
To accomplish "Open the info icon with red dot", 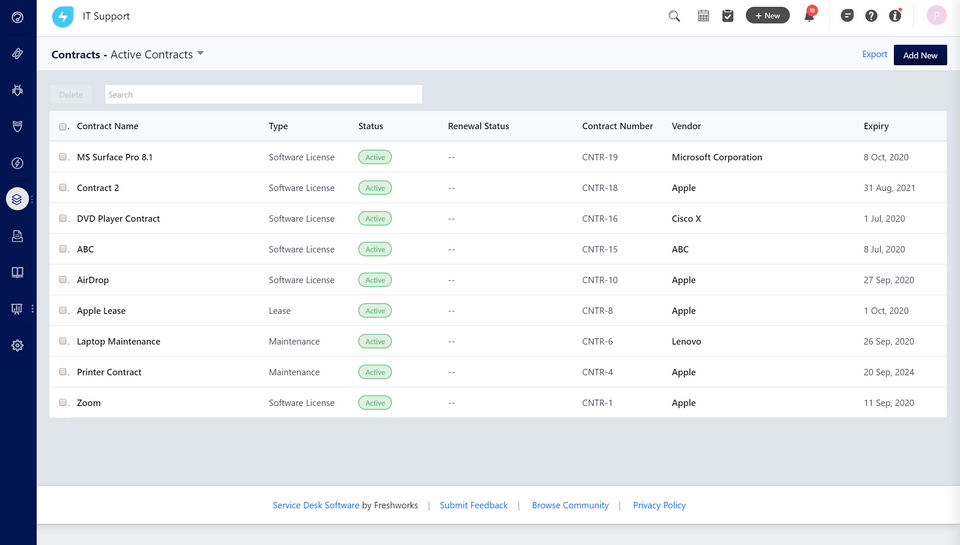I will [x=895, y=16].
